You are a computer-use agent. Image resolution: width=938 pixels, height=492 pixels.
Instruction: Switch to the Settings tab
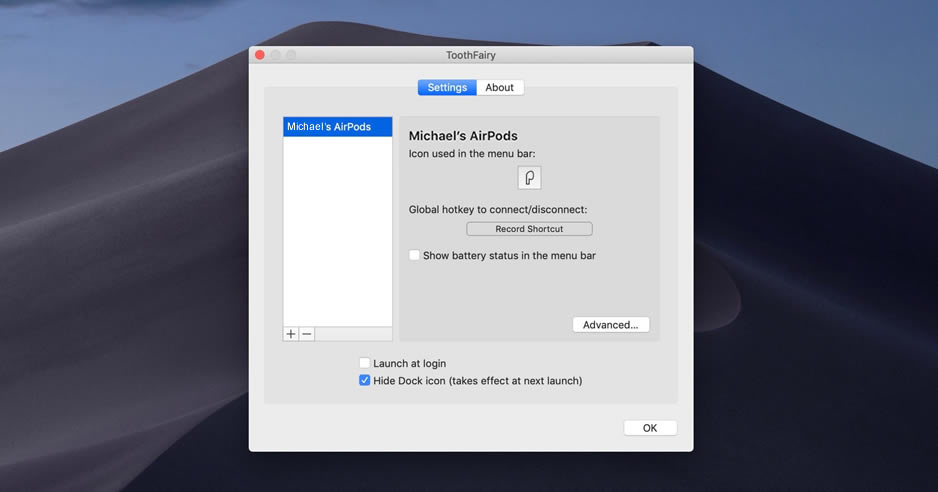point(447,87)
